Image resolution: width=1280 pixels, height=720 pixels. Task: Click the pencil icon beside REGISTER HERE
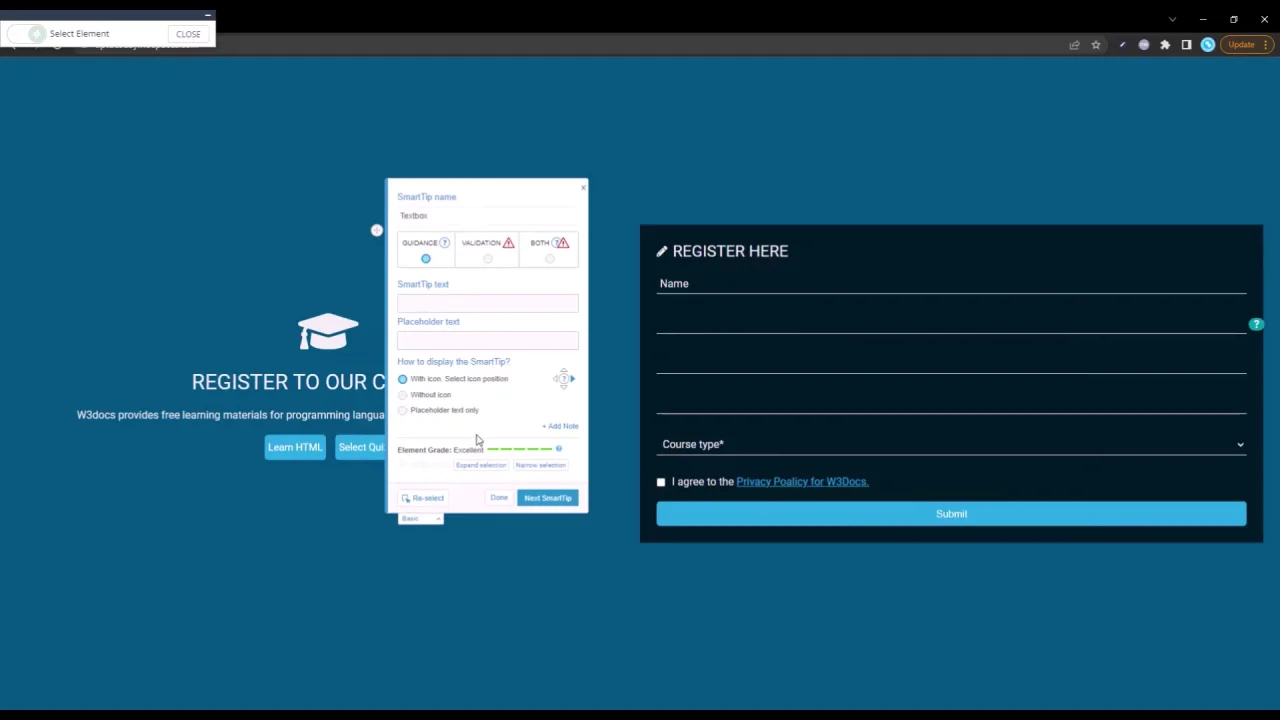coord(662,251)
